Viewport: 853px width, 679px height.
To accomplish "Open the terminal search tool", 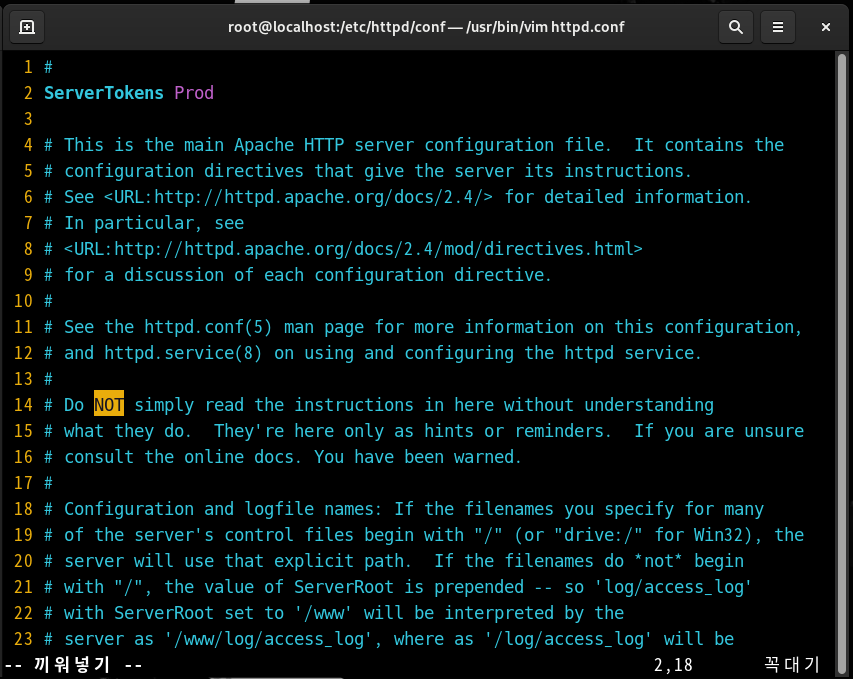I will tap(735, 27).
